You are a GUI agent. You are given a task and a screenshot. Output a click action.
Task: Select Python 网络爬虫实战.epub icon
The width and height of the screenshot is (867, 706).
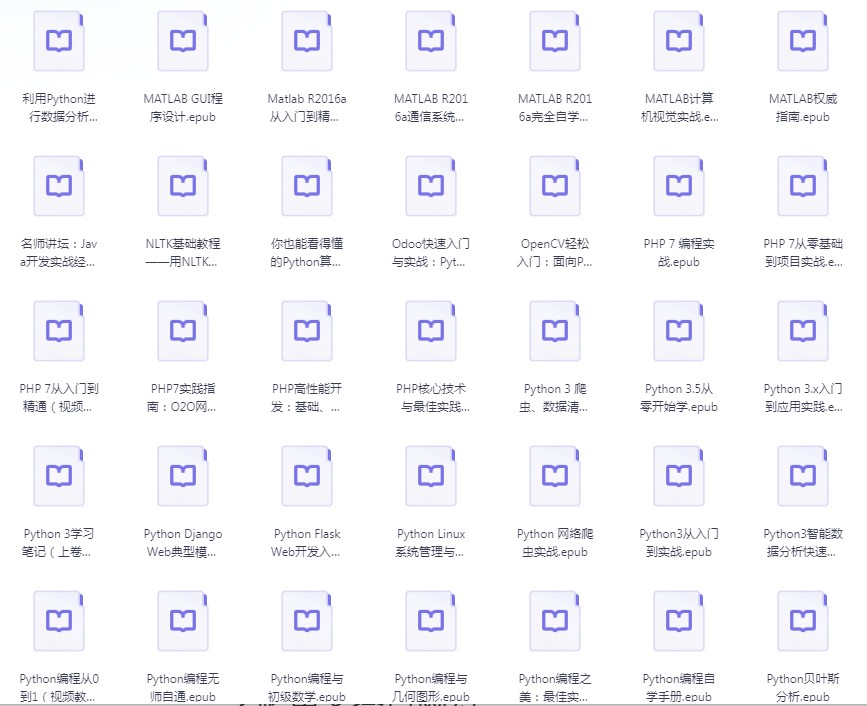555,476
